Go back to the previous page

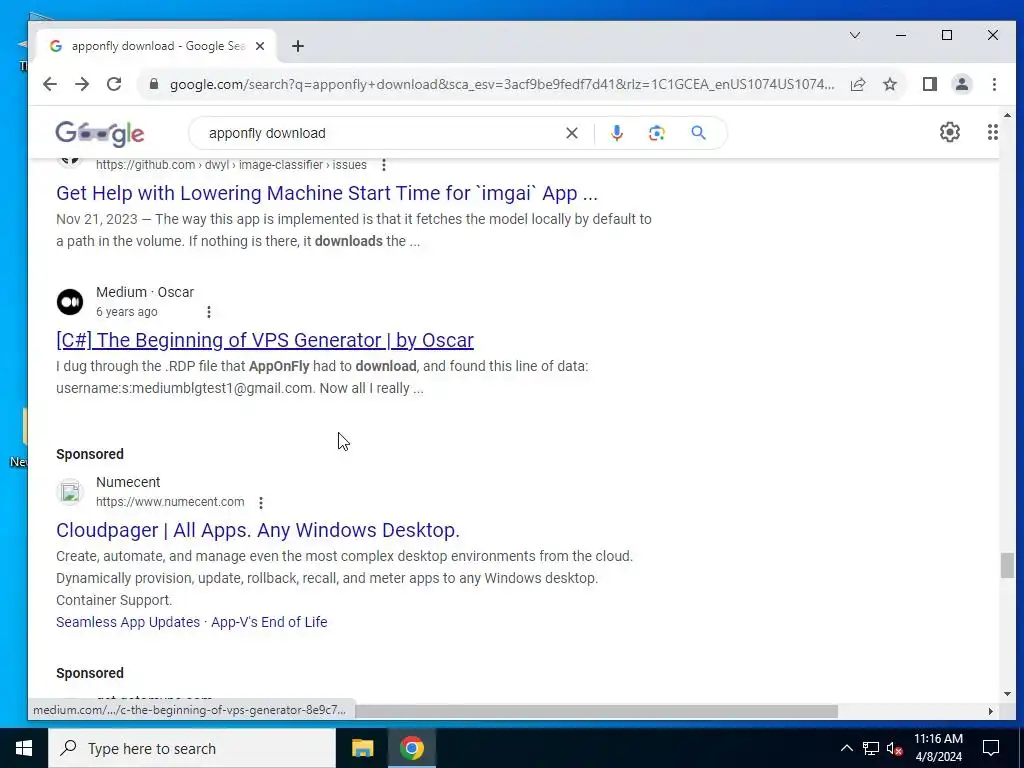50,84
